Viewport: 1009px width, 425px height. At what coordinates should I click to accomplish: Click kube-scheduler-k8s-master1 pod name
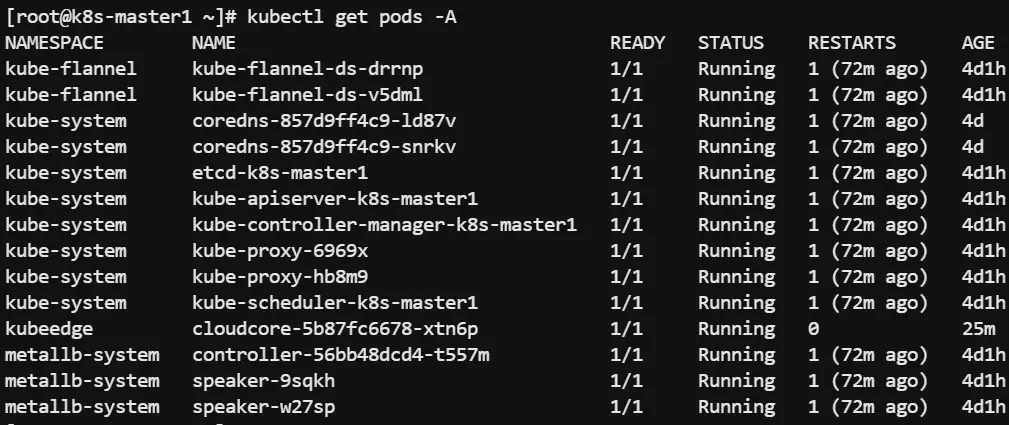(335, 303)
